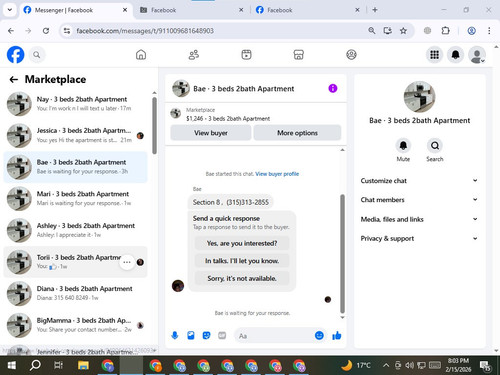Send a voice clip microphone icon
Viewport: 500px width, 375px height.
point(175,336)
